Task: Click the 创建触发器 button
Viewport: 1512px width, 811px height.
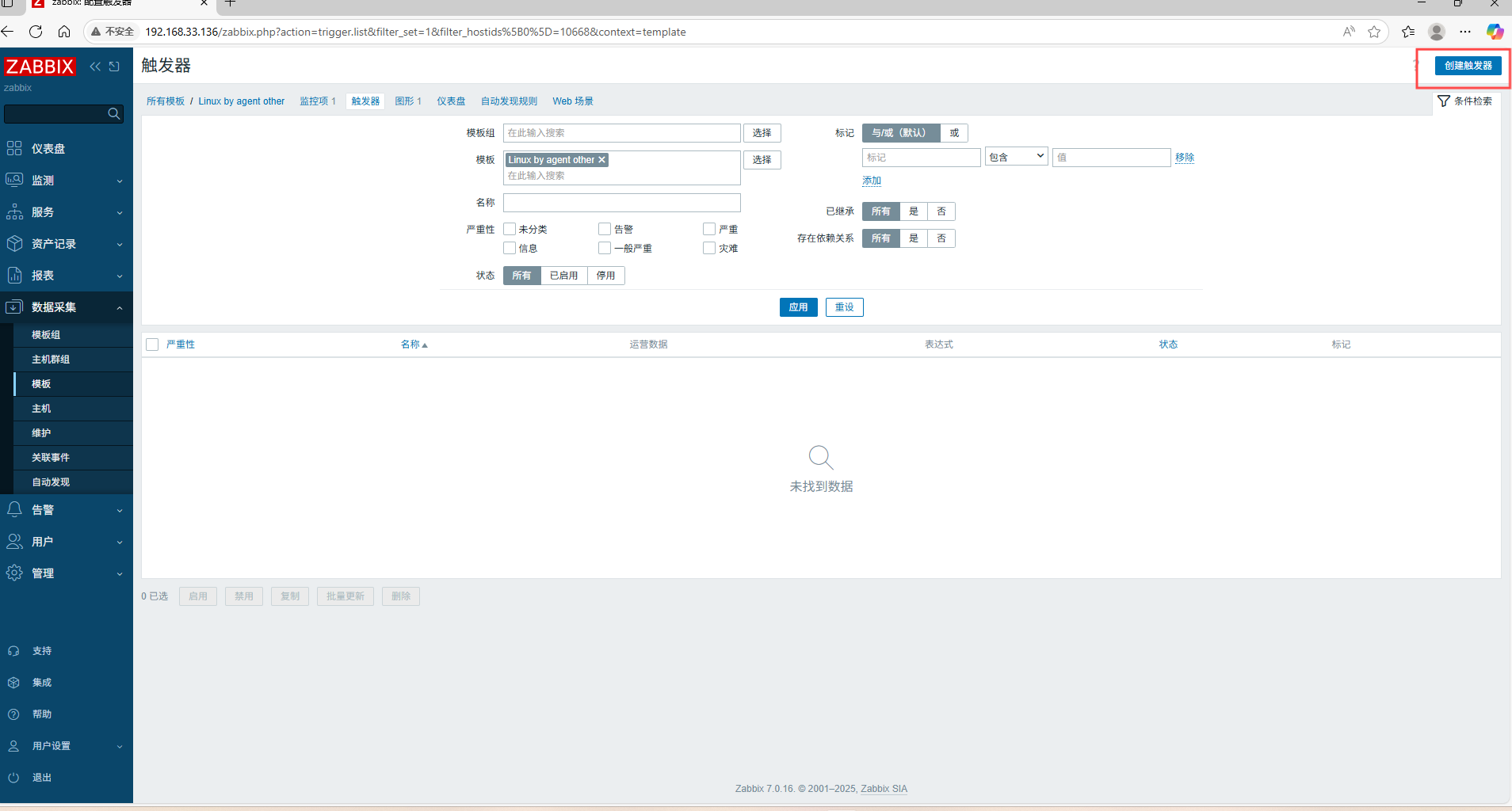Action: point(1468,66)
